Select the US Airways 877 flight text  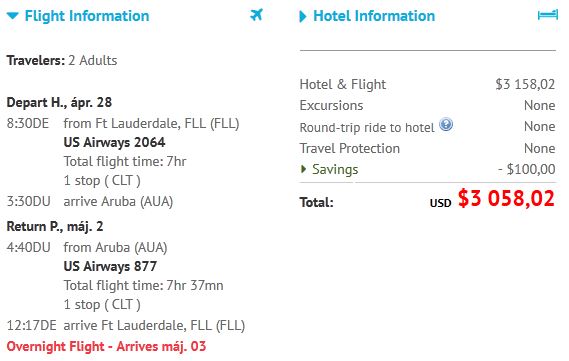tap(110, 266)
